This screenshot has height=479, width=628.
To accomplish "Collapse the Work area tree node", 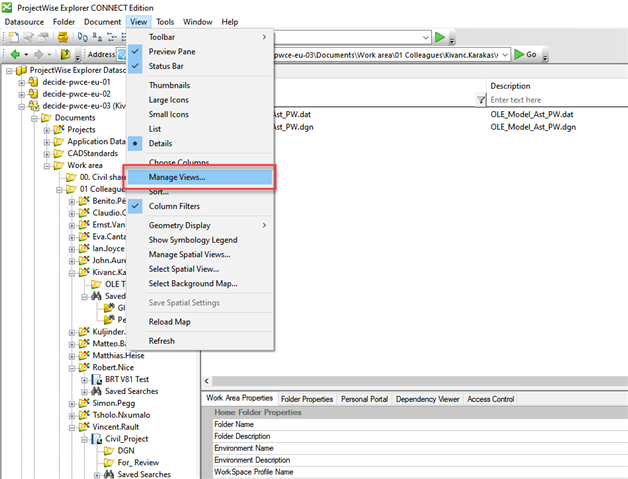I will 46,166.
